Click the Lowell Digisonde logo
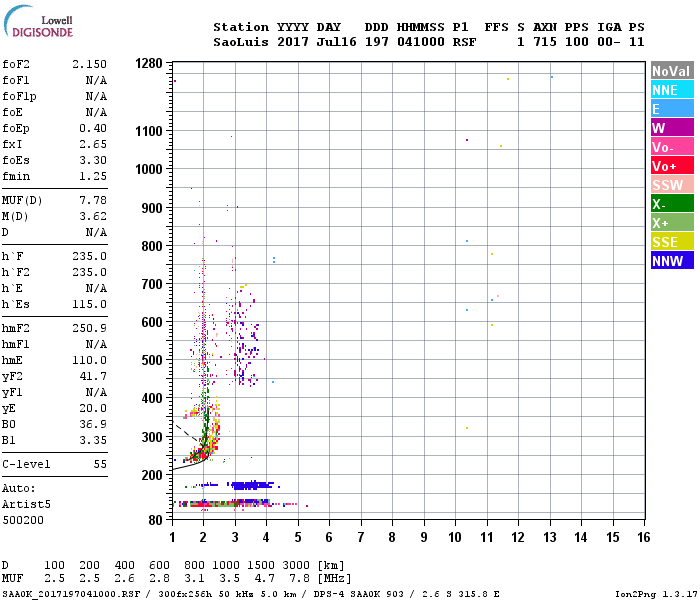 pos(38,22)
